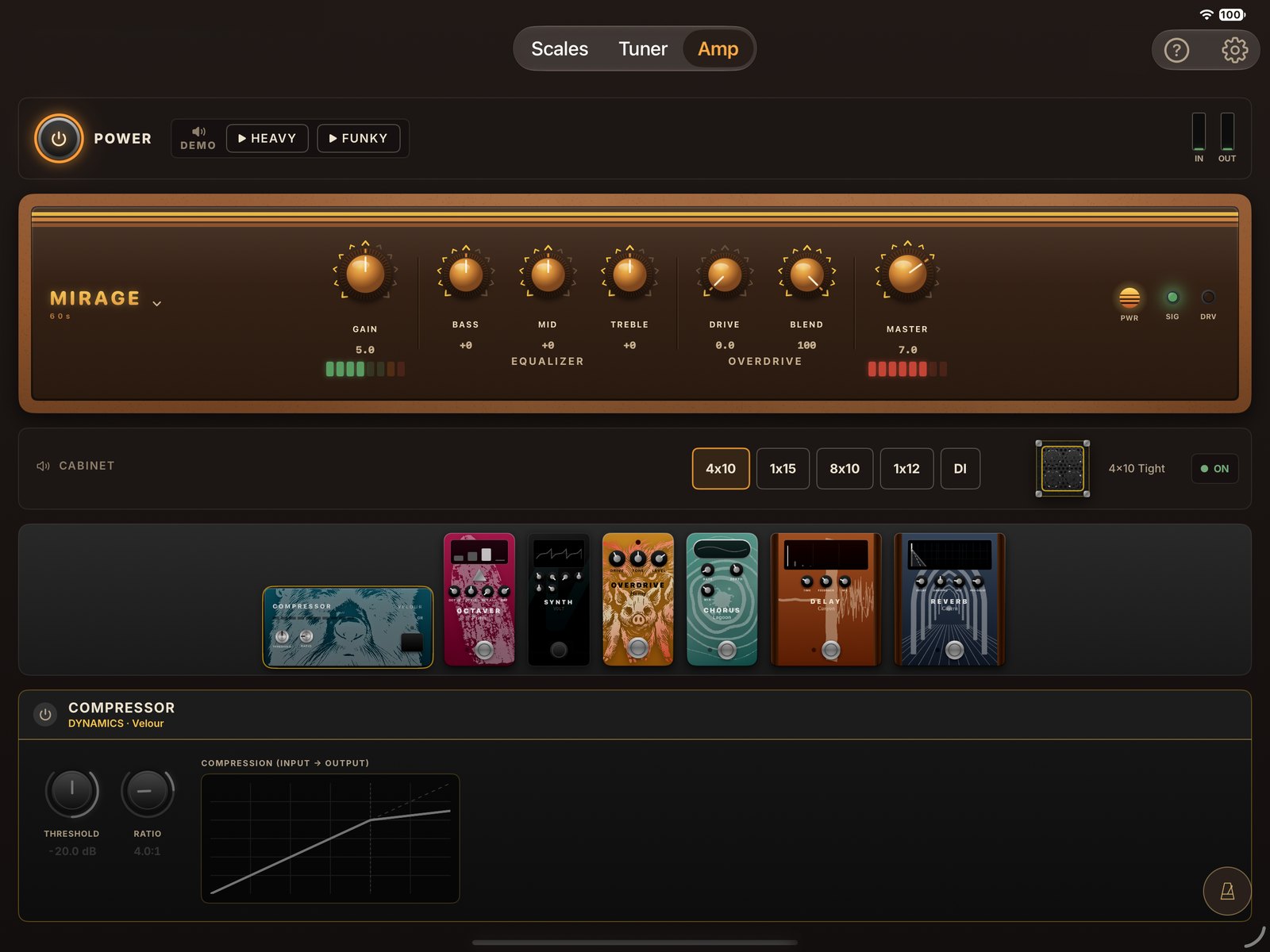Image resolution: width=1270 pixels, height=952 pixels.
Task: Select the Compressor pedal
Action: point(348,627)
